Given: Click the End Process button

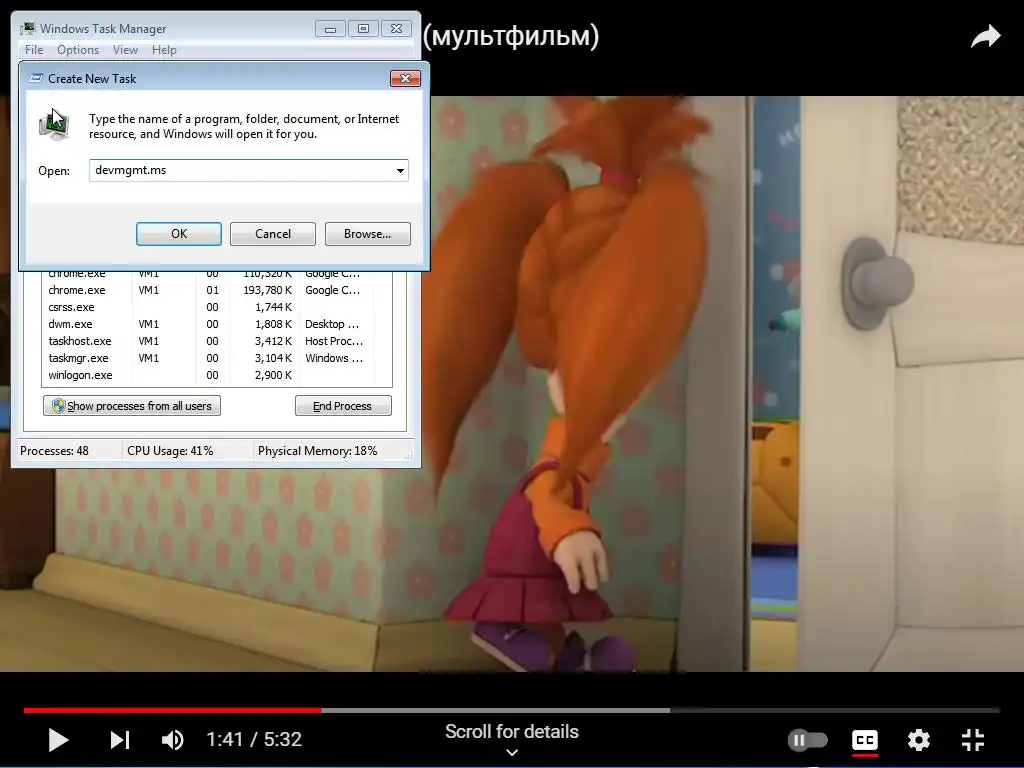Looking at the screenshot, I should click(x=344, y=406).
